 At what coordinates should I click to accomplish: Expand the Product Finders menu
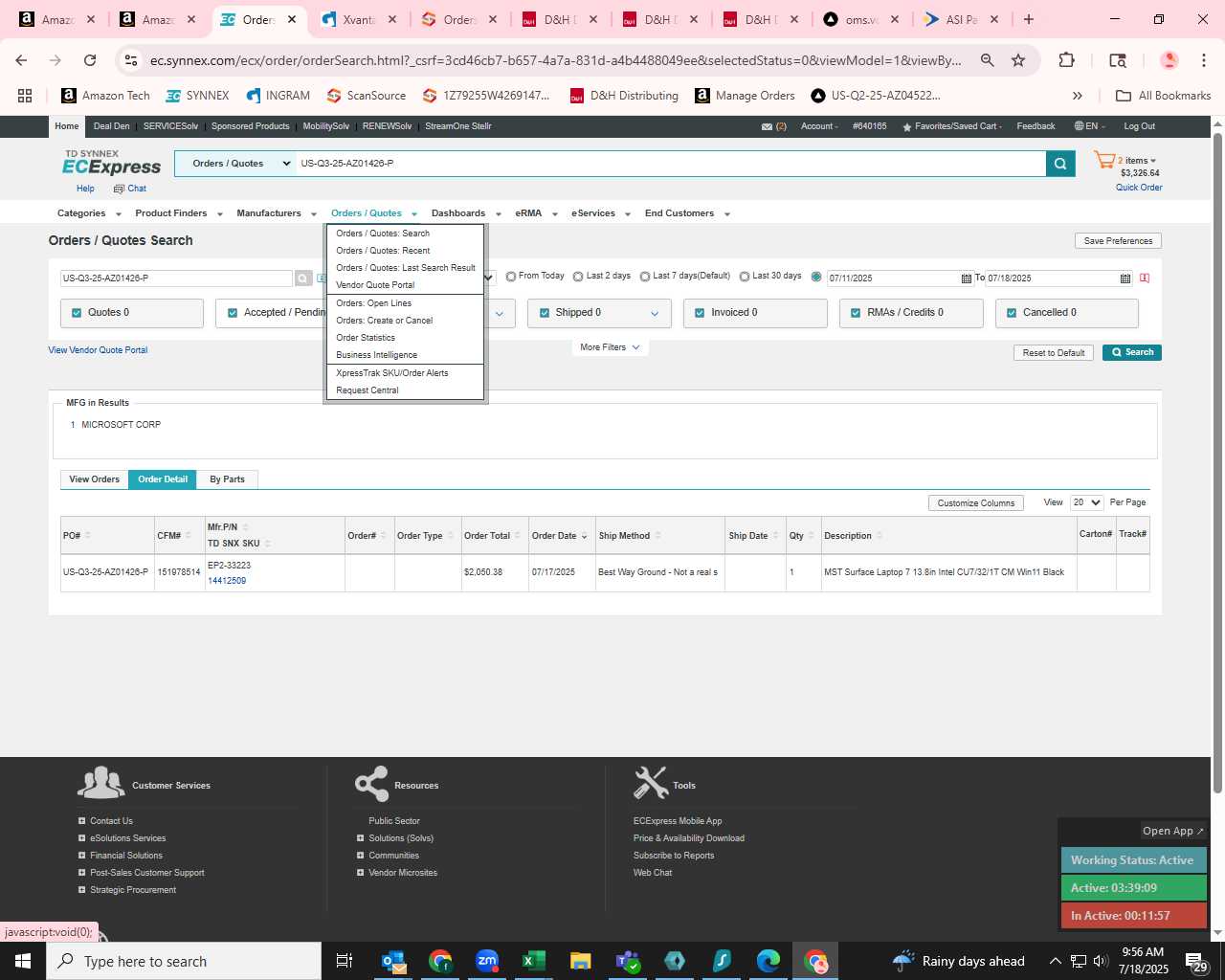pos(179,213)
